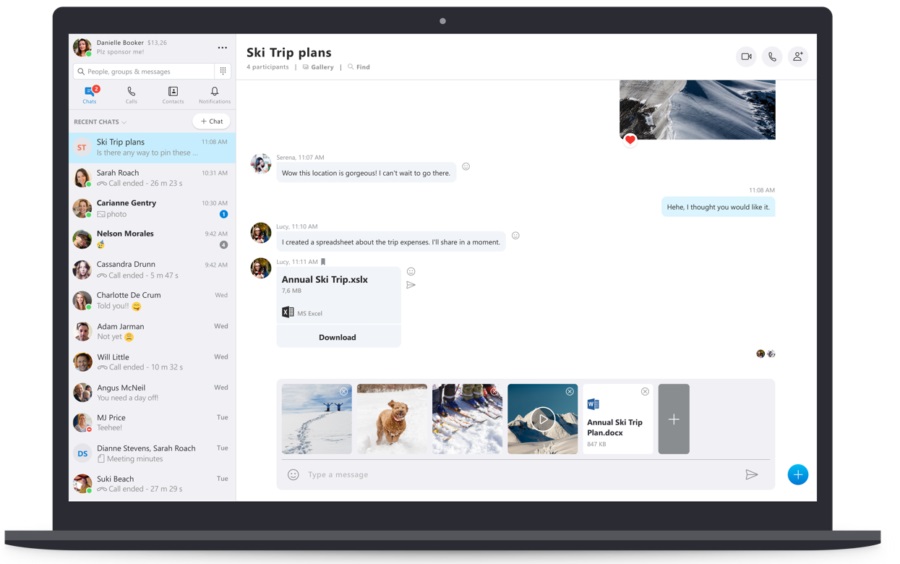The image size is (900, 564).
Task: Forward the Annual Ski Trip.xlsx file
Action: 411,285
